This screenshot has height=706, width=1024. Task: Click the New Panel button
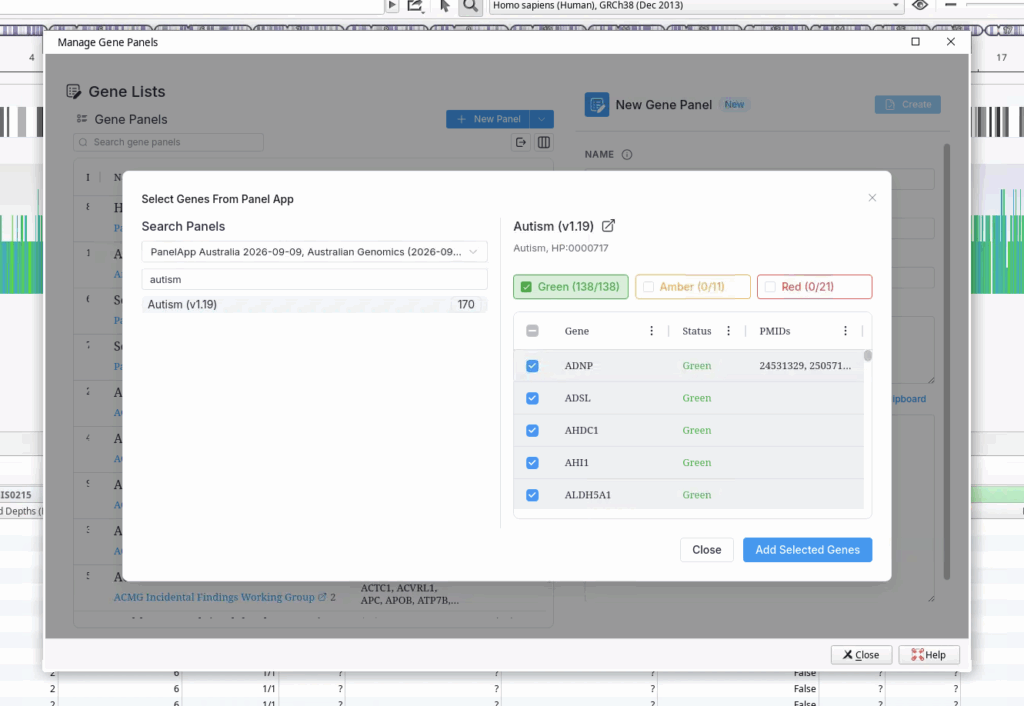click(x=488, y=119)
